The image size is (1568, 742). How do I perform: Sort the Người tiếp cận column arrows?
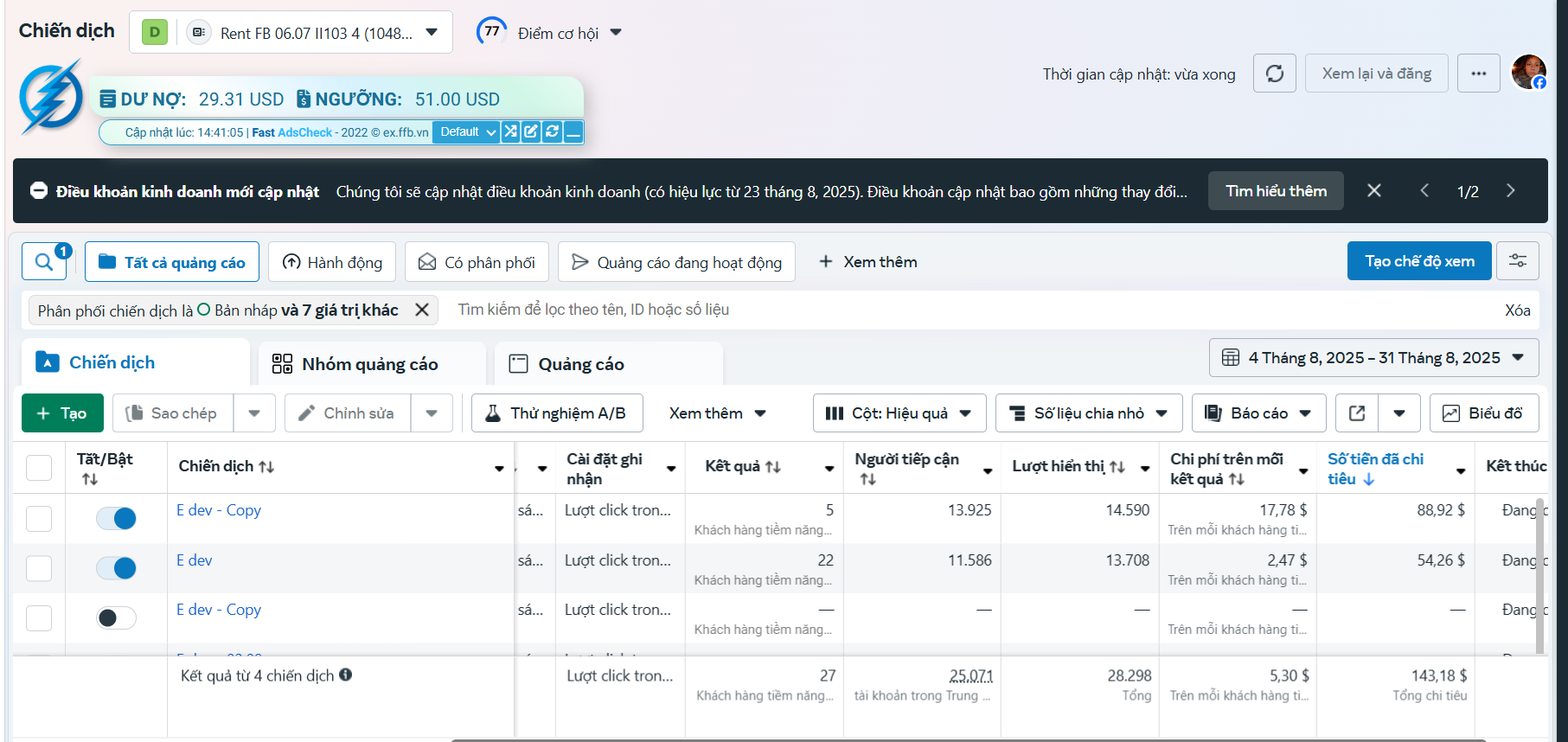[x=868, y=479]
